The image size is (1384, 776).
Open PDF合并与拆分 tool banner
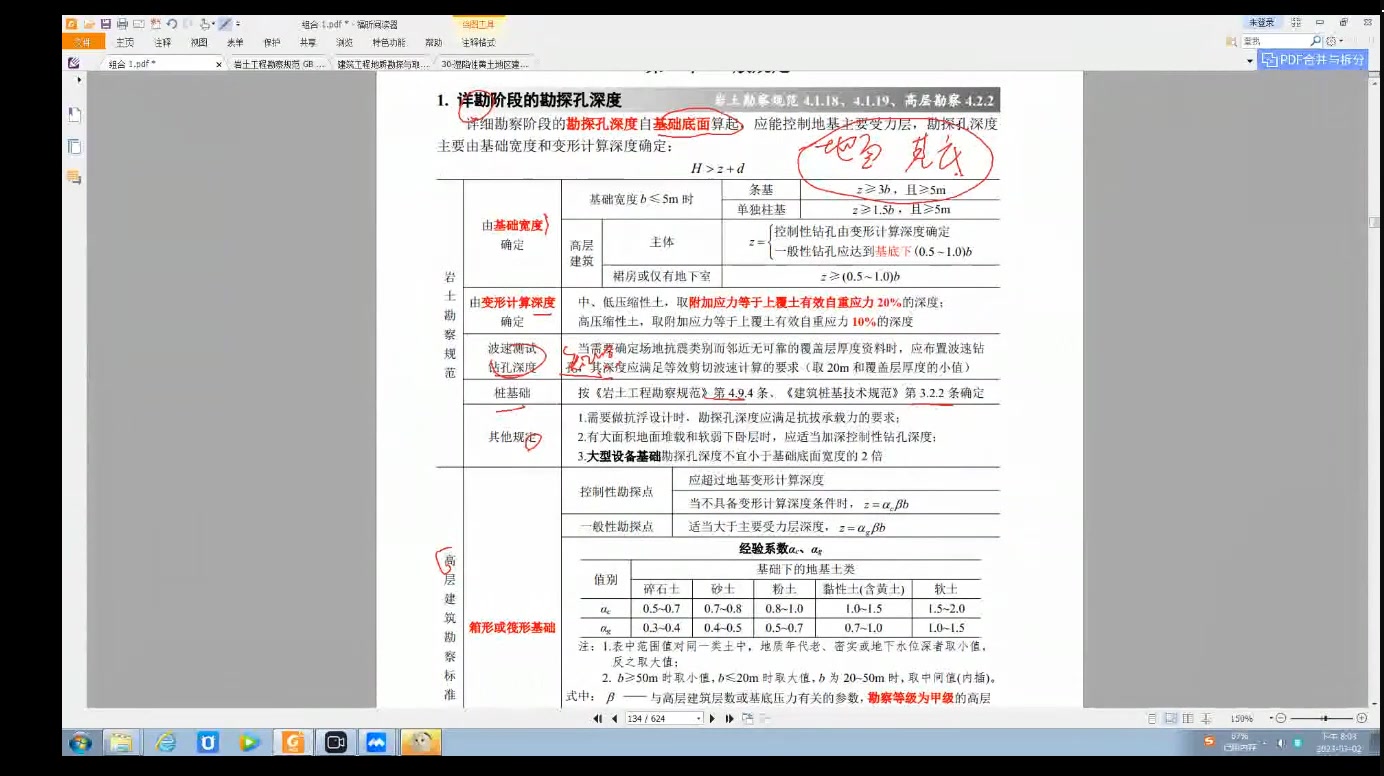click(x=1312, y=60)
